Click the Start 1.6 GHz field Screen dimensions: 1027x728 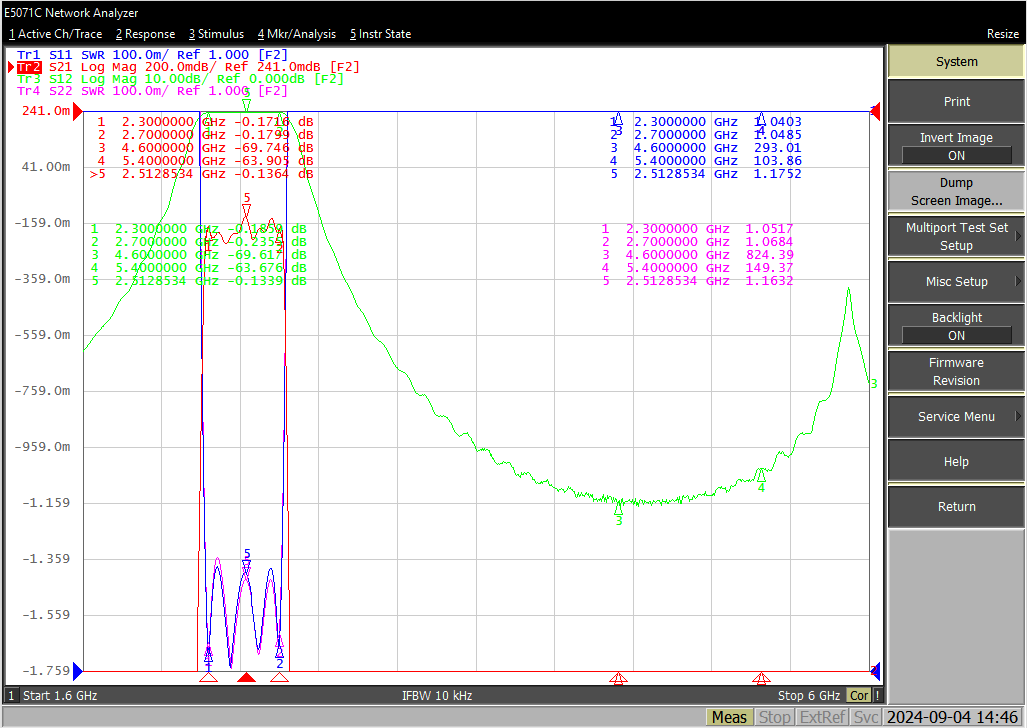(60, 695)
